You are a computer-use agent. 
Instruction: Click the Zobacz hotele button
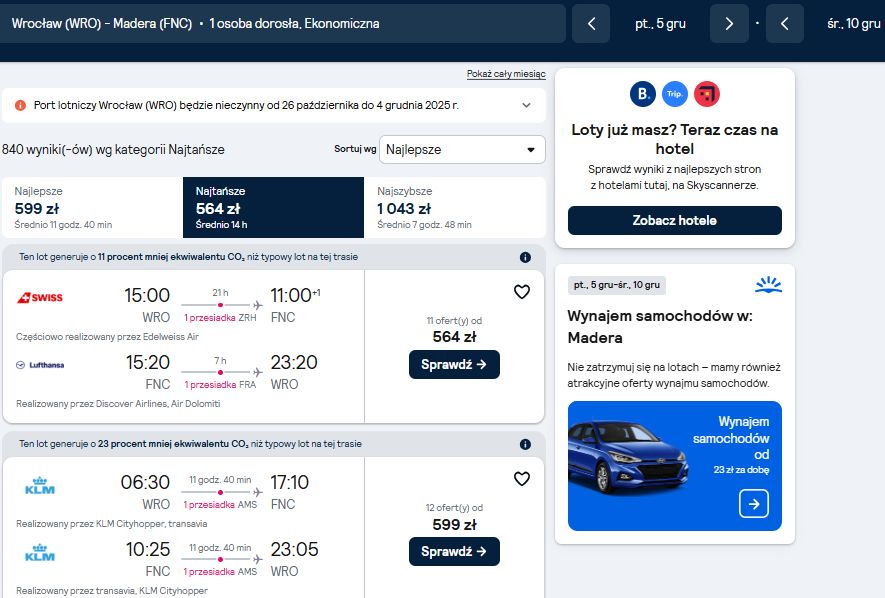(x=674, y=221)
